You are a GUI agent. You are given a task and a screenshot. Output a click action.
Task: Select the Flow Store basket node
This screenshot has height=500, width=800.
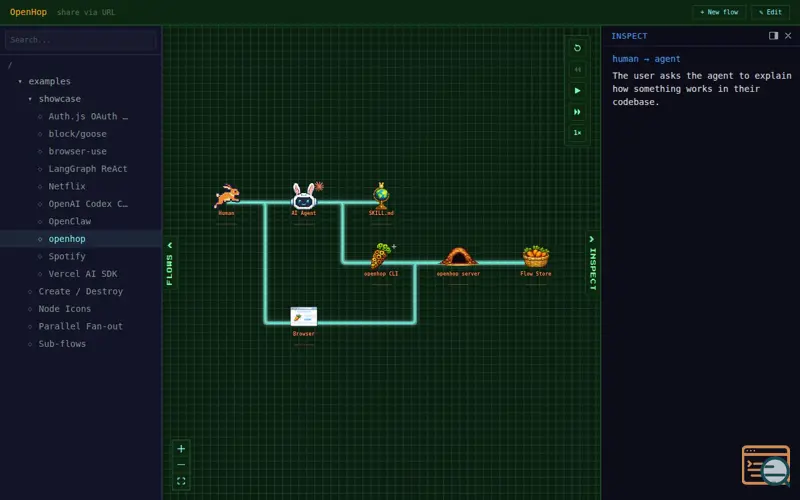tap(536, 257)
